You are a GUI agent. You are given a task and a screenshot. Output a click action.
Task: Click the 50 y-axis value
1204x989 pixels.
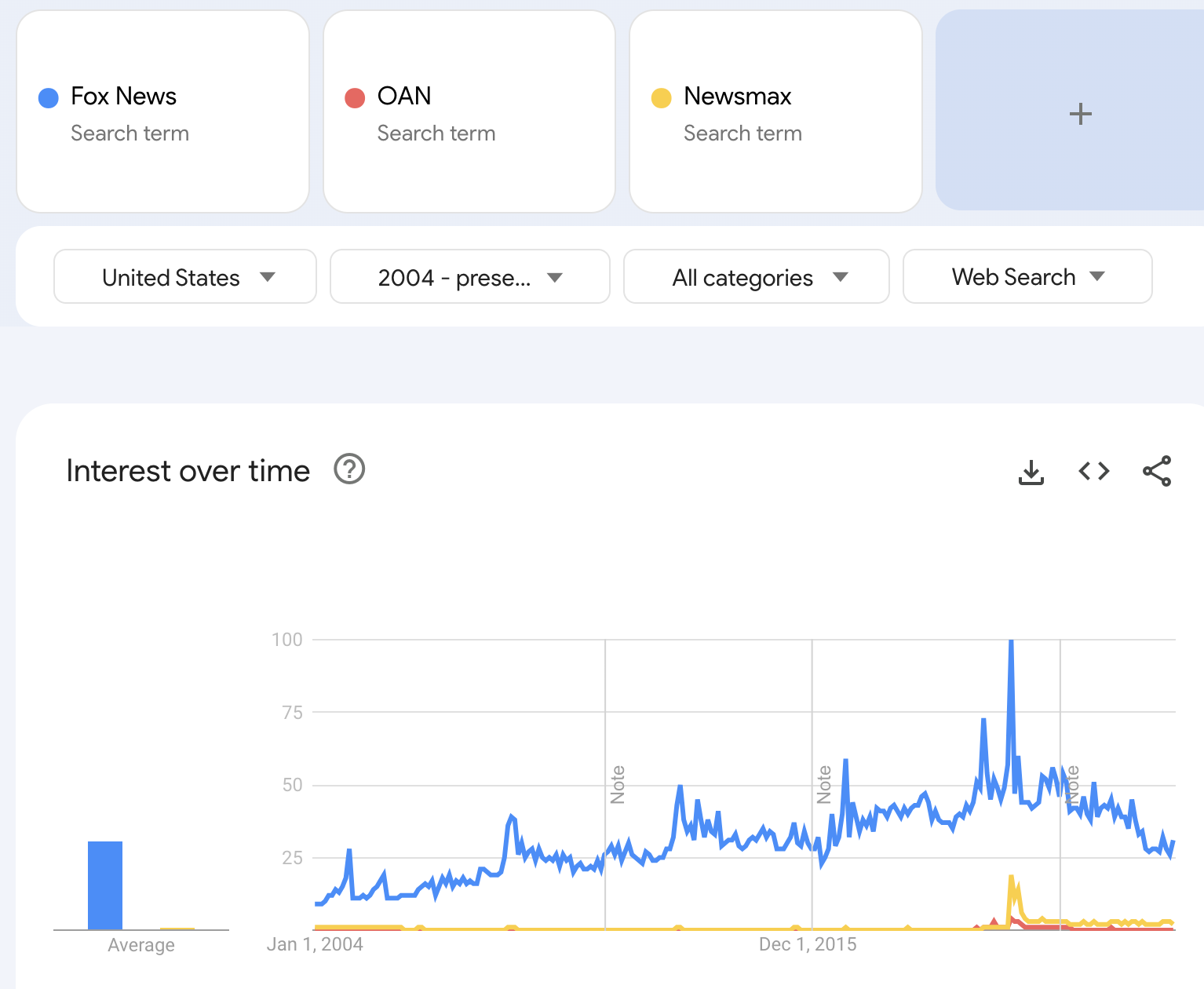[x=292, y=785]
